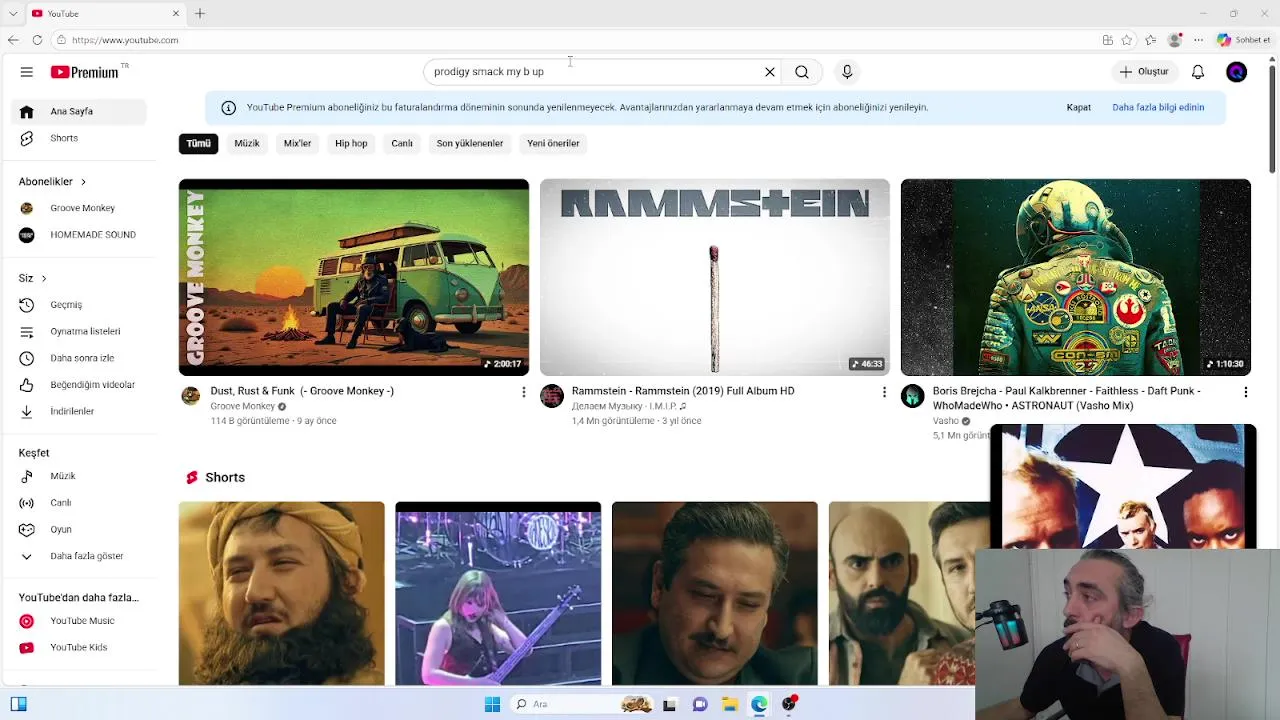Image resolution: width=1280 pixels, height=720 pixels.
Task: Select the Son yüklenenler filter chip
Action: point(470,143)
